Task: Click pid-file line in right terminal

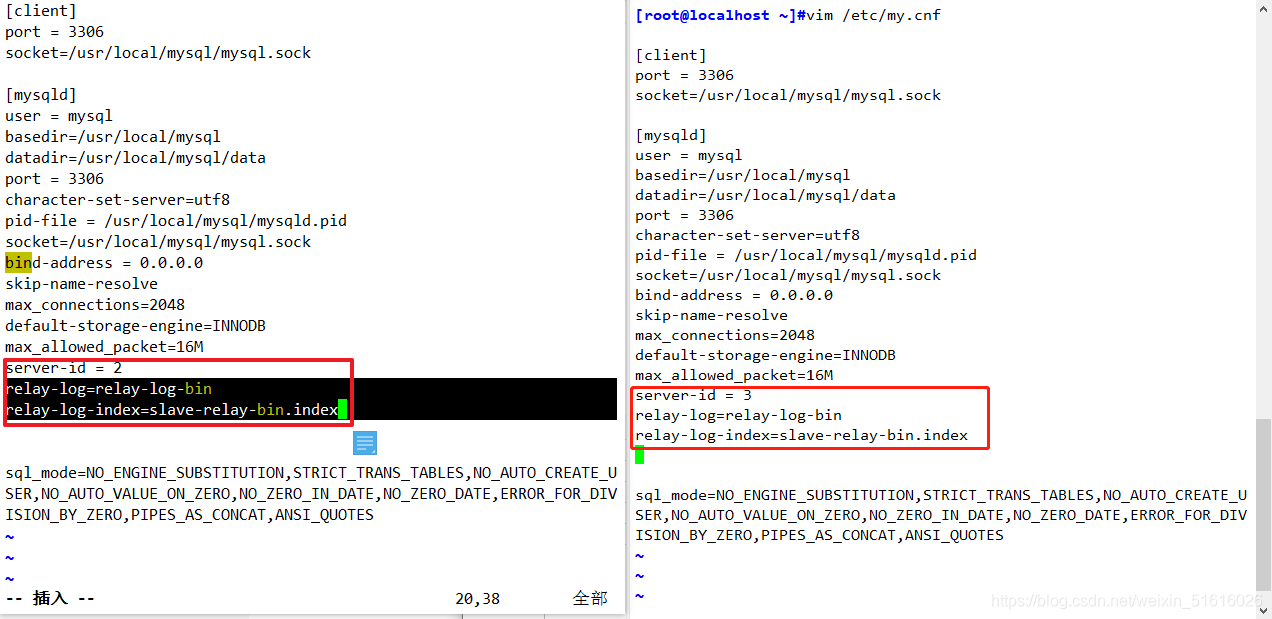Action: 806,255
